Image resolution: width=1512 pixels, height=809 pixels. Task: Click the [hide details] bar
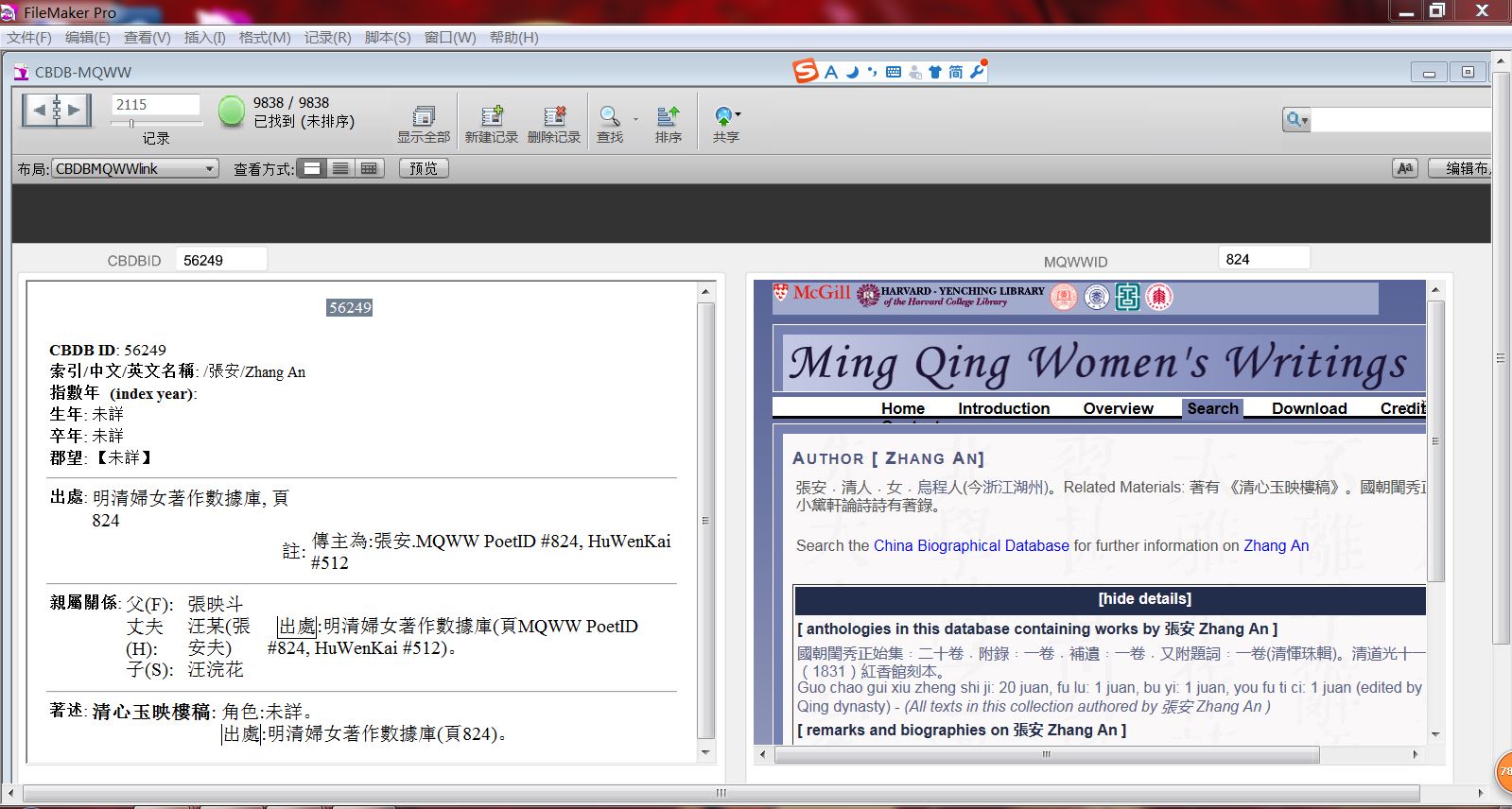point(1110,599)
